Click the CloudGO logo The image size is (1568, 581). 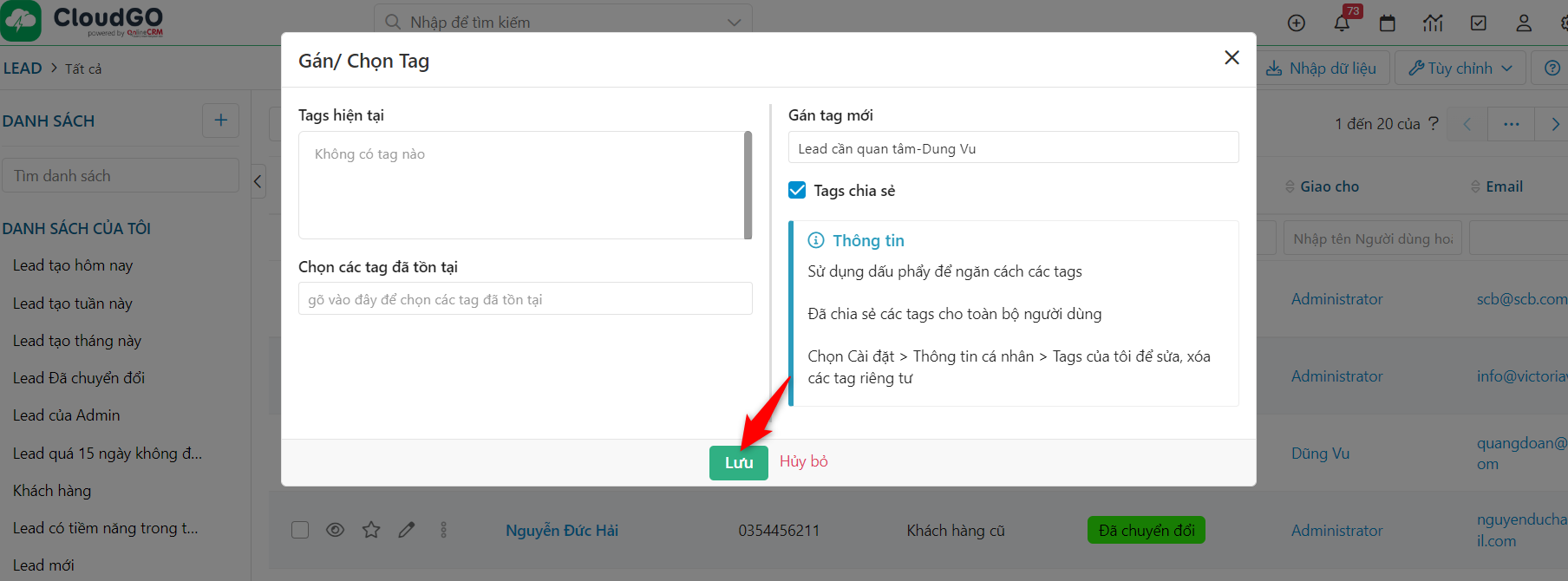82,22
